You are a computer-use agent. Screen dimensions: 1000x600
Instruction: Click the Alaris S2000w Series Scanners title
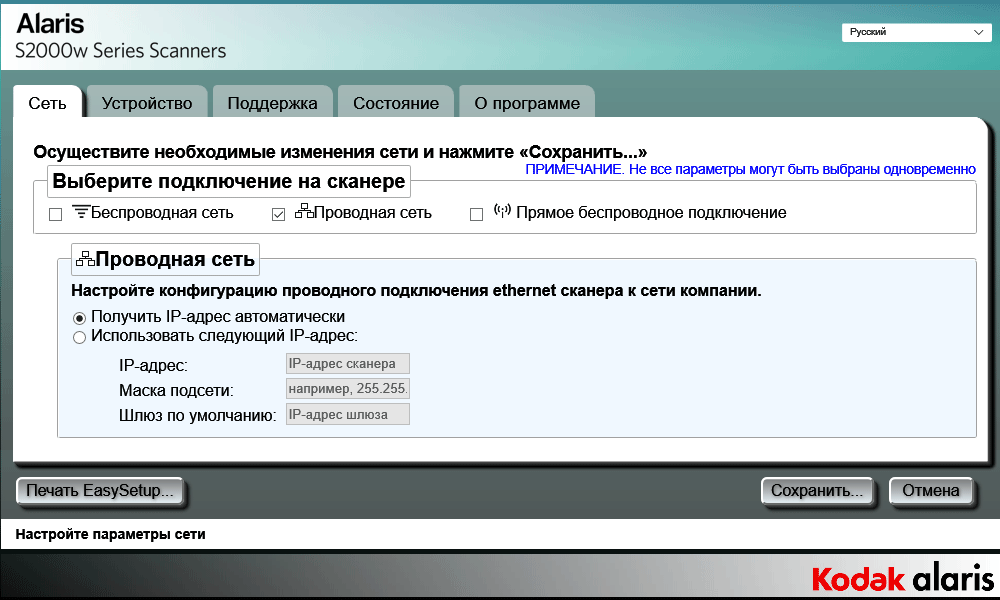click(121, 36)
